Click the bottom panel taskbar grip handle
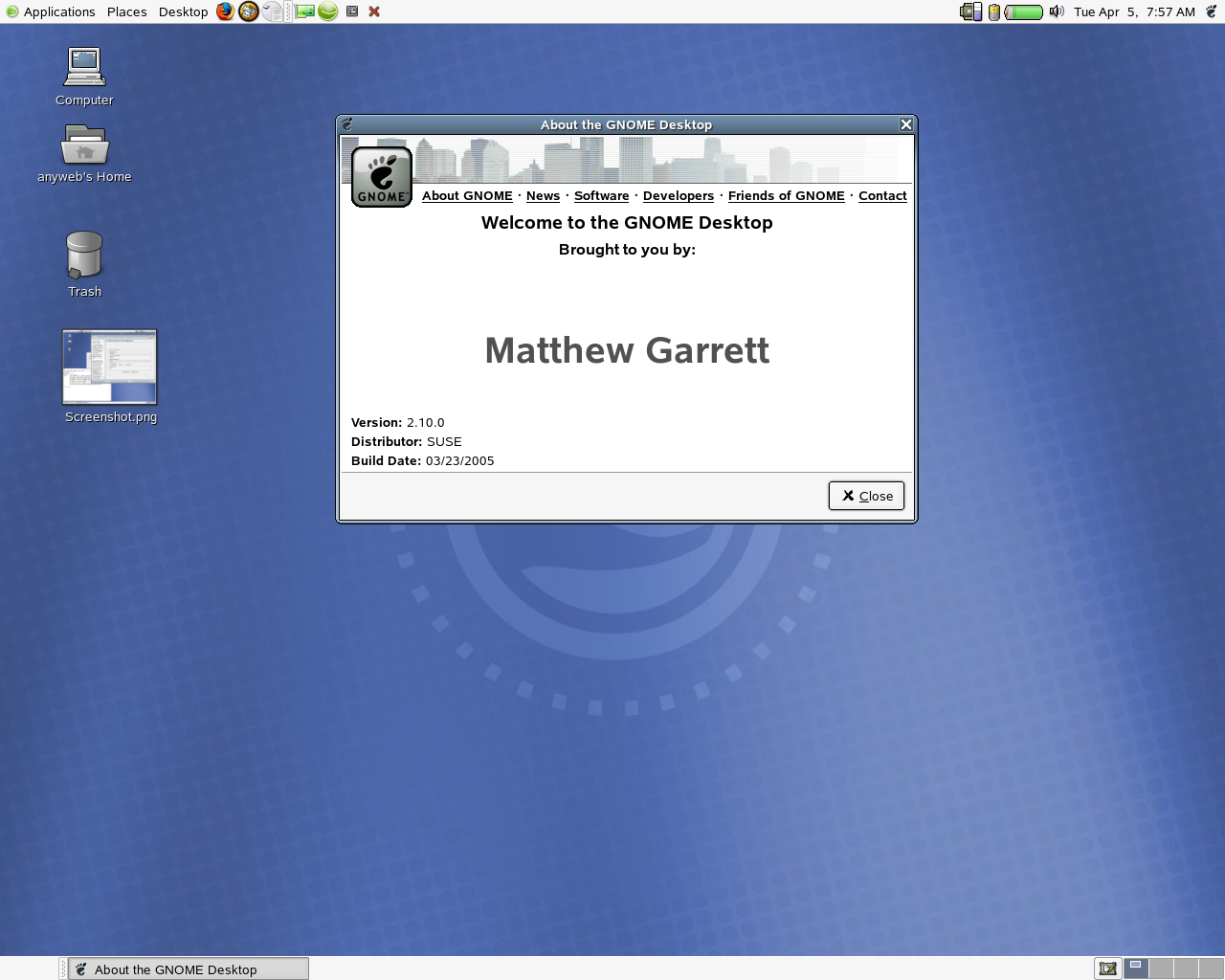The width and height of the screenshot is (1225, 980). pyautogui.click(x=62, y=969)
